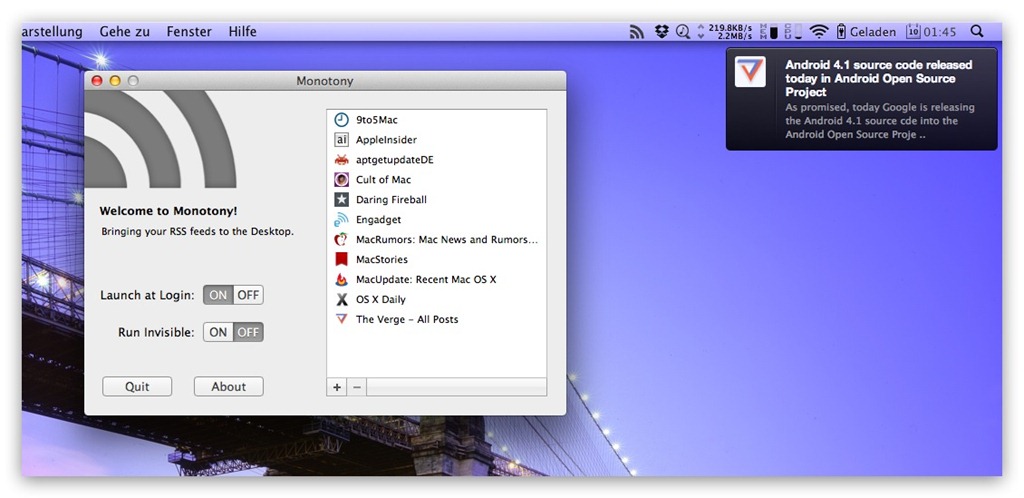Screen dimensions: 1024x498
Task: Select the 9to5Mac feed row
Action: (x=436, y=119)
